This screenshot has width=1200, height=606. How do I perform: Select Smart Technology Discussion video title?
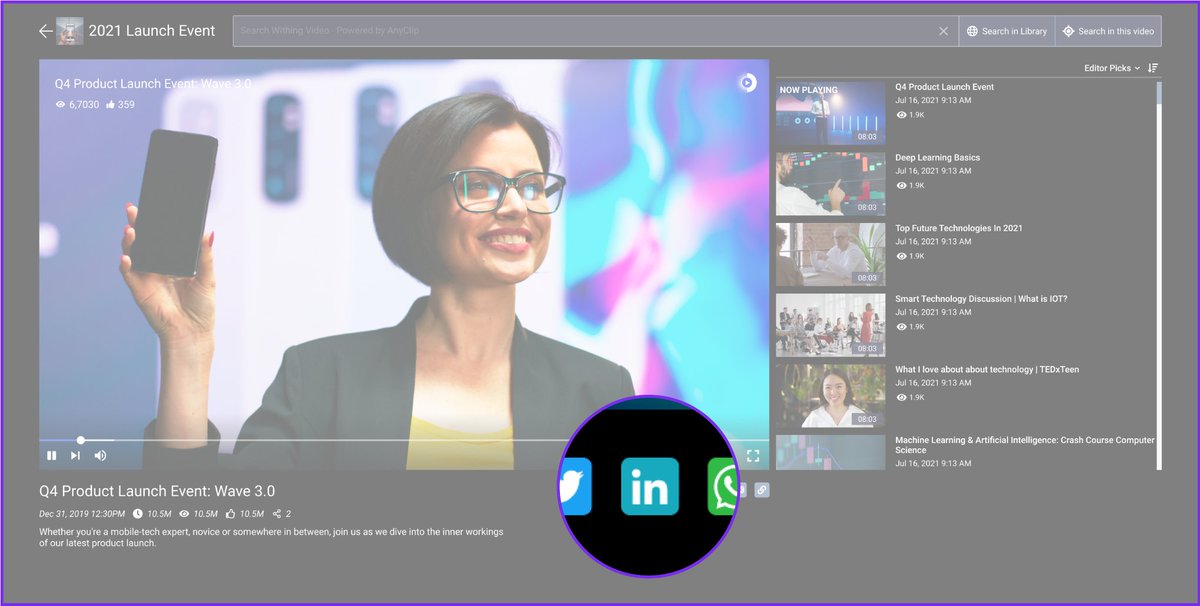point(981,299)
